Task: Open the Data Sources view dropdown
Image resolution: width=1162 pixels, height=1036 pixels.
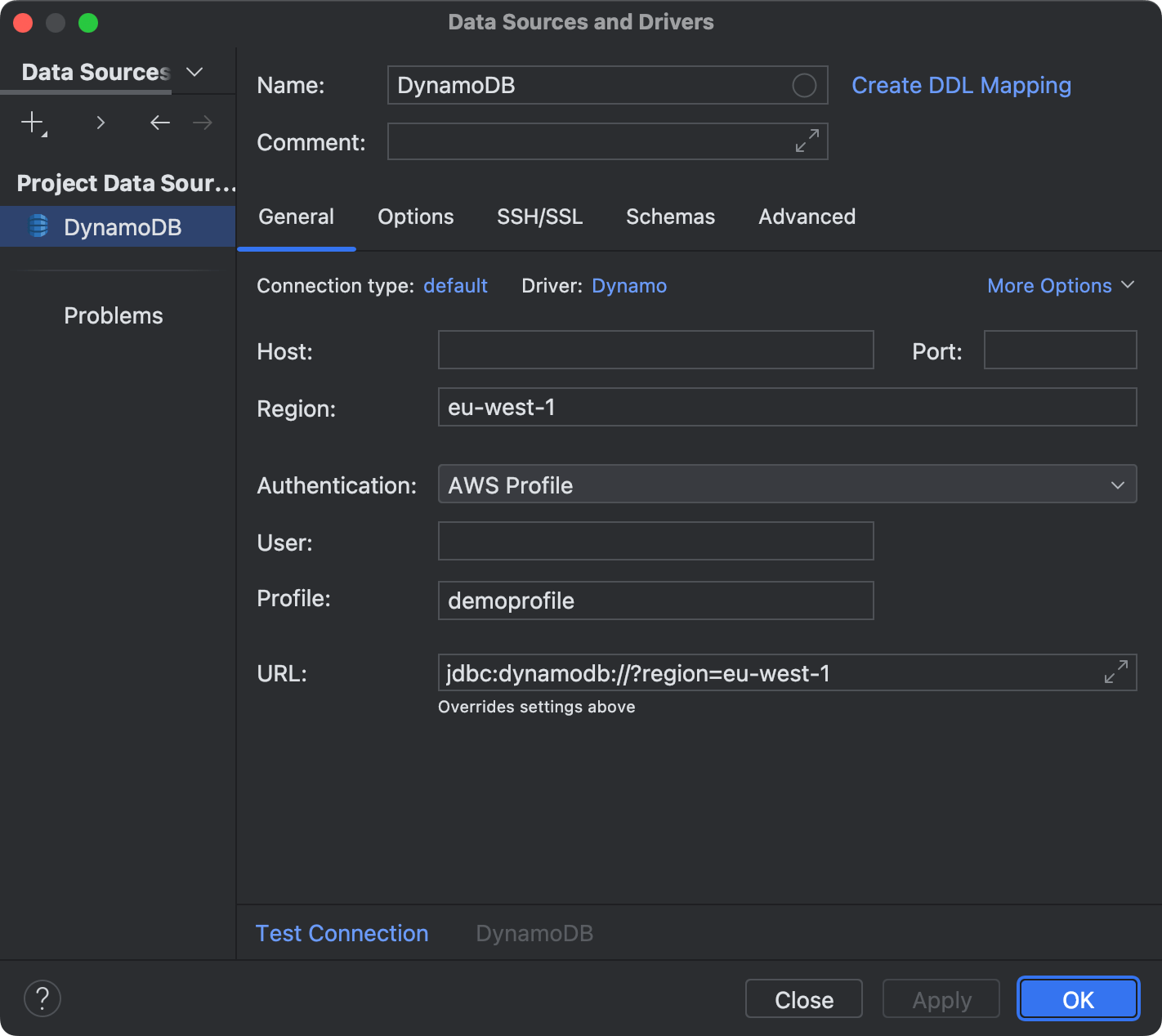Action: click(194, 72)
